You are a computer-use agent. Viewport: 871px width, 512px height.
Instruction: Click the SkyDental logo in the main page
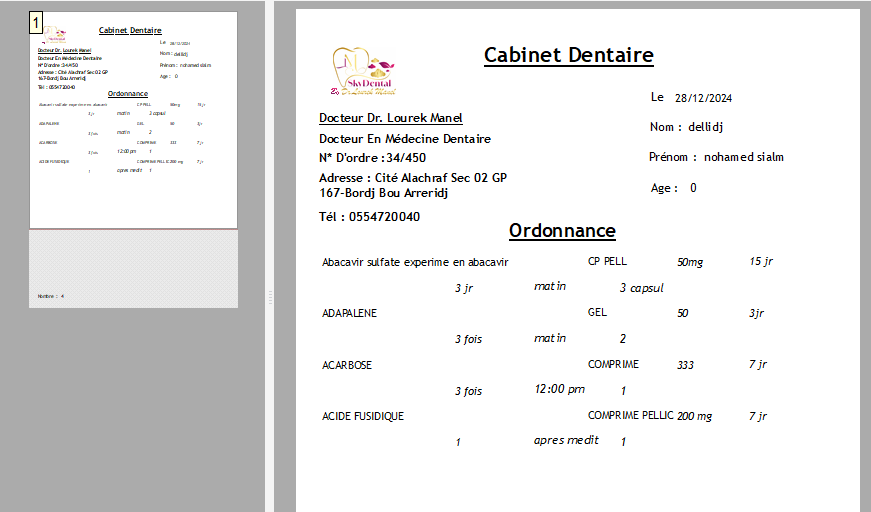click(362, 72)
